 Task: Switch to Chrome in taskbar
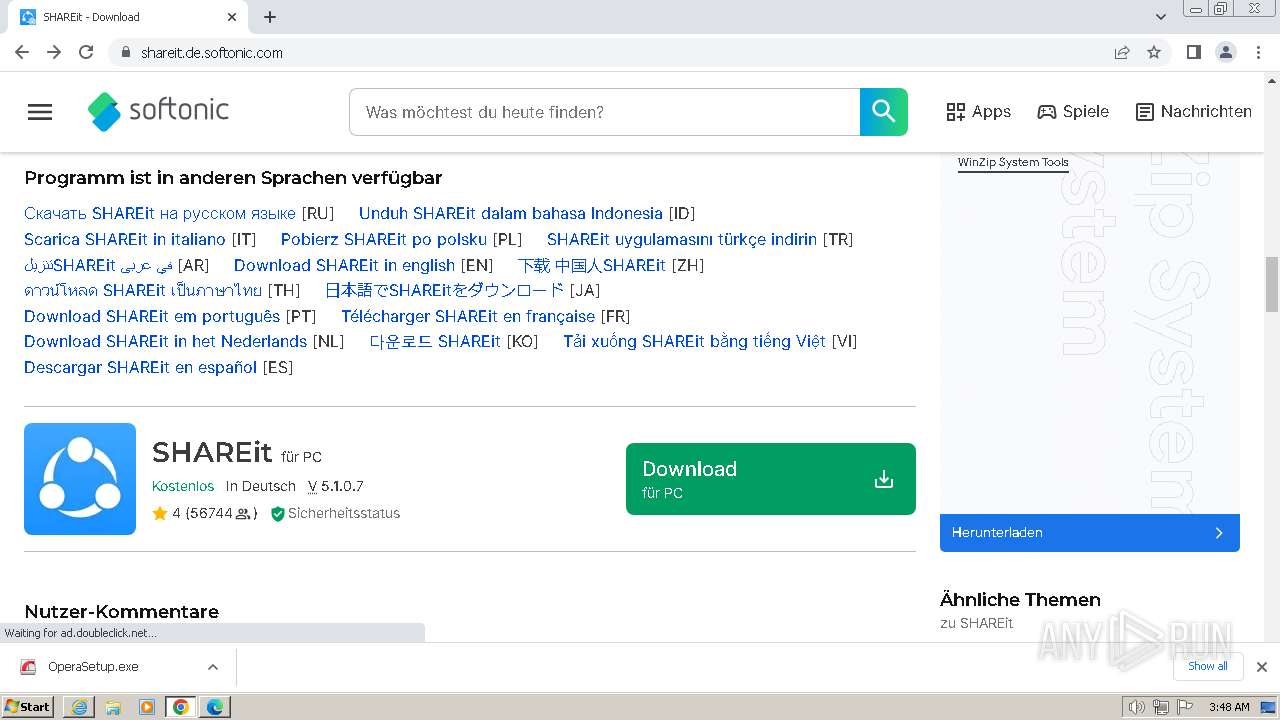pyautogui.click(x=181, y=707)
